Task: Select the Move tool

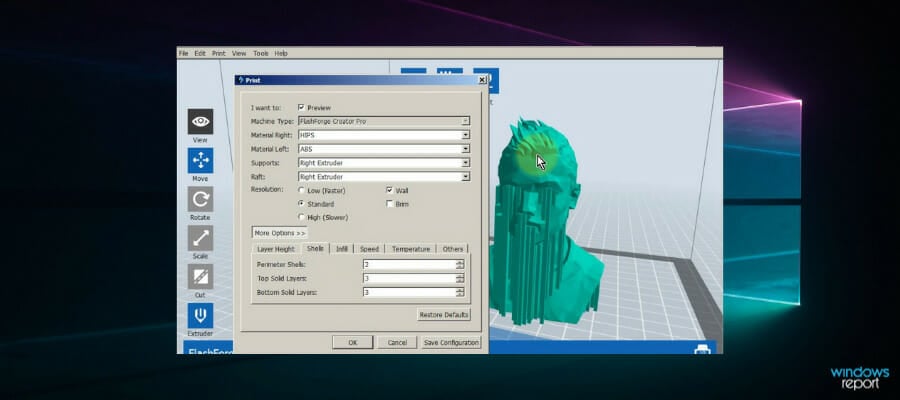Action: click(x=200, y=160)
